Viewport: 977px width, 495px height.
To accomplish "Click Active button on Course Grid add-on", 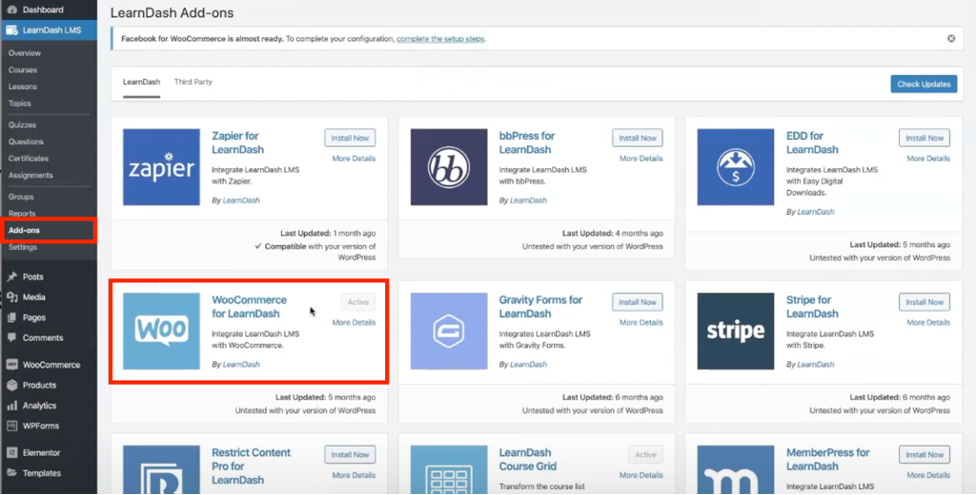I will tap(646, 454).
